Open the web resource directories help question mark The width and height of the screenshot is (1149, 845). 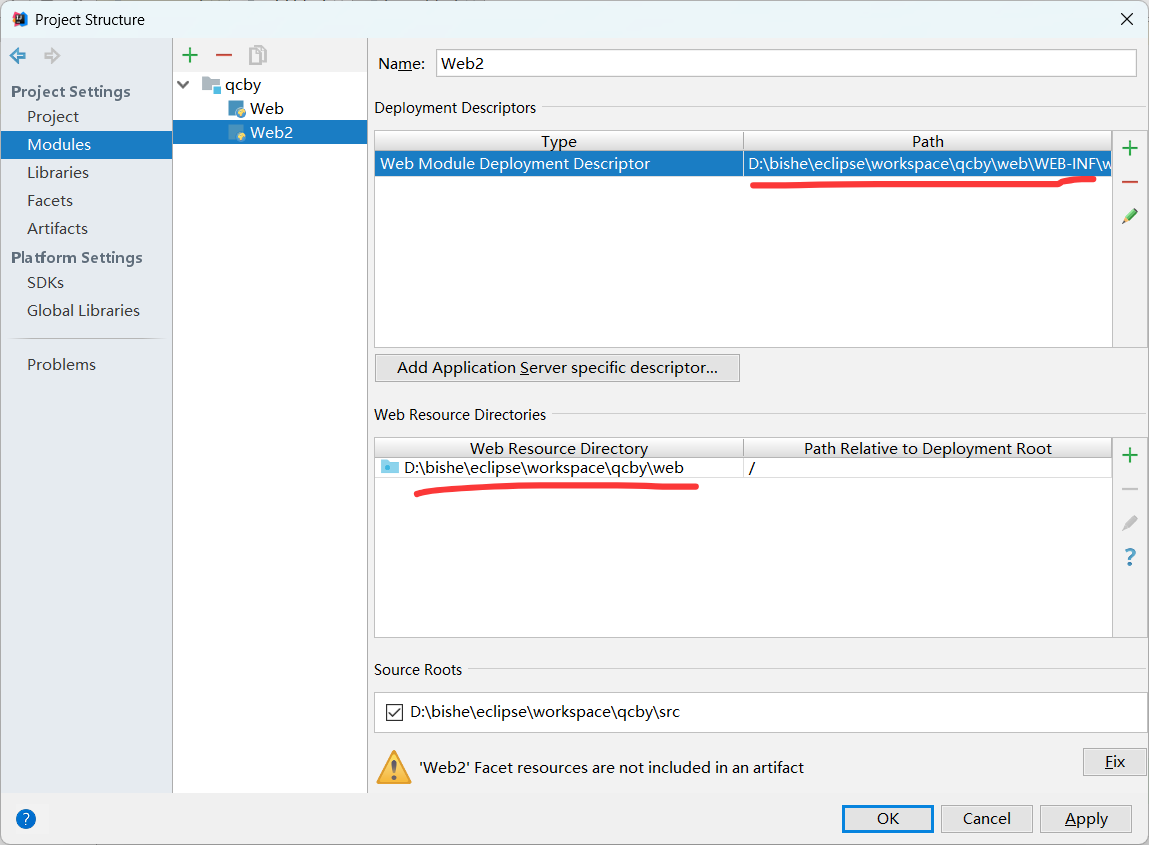click(x=1130, y=557)
